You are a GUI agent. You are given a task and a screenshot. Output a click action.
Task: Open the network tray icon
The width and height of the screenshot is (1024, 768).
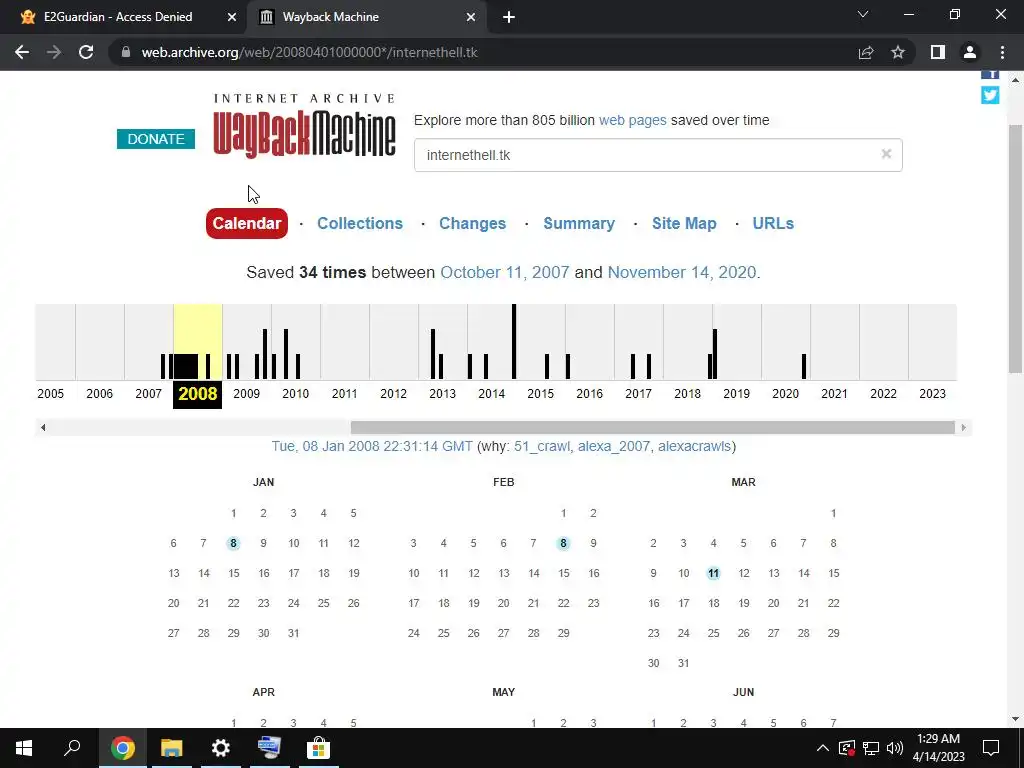click(x=871, y=748)
